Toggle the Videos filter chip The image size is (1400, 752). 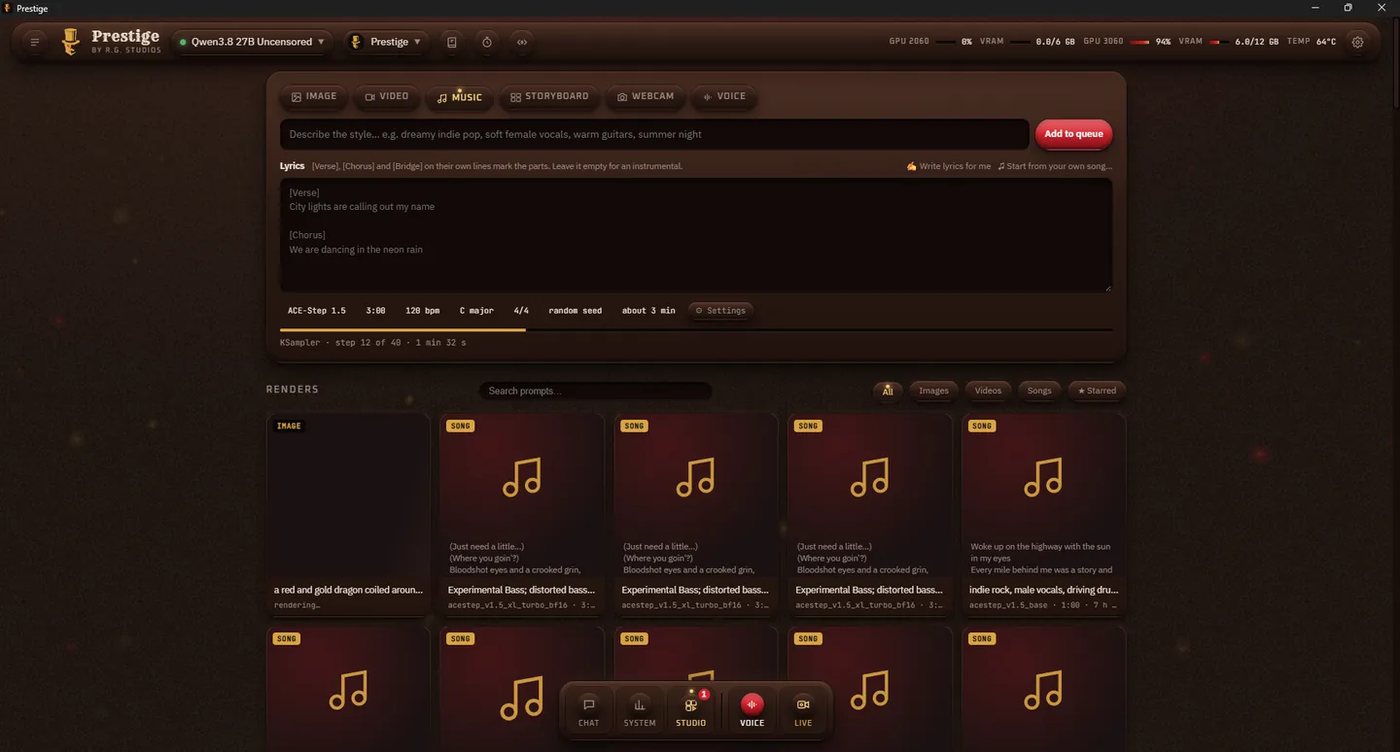click(988, 391)
